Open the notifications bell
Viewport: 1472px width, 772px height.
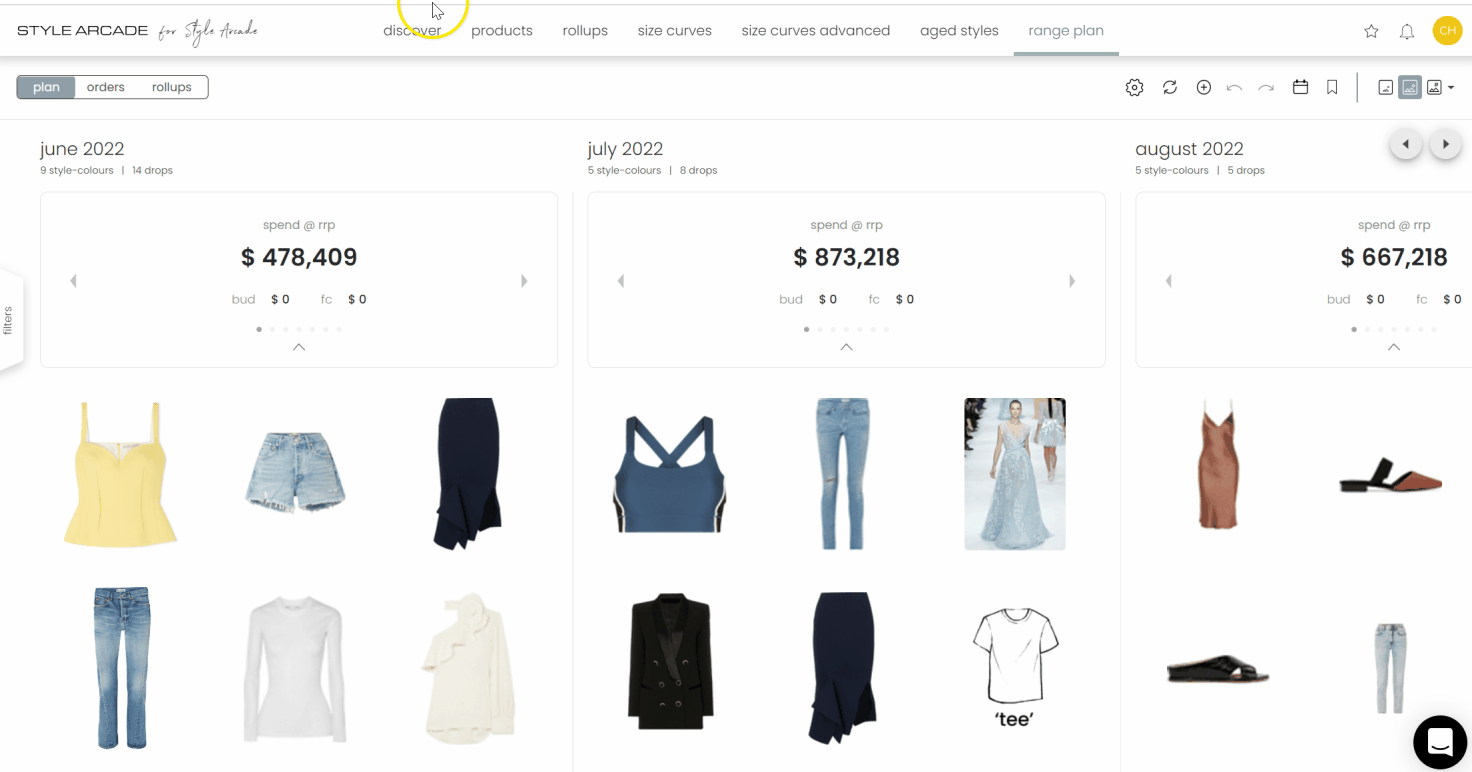pos(1407,31)
